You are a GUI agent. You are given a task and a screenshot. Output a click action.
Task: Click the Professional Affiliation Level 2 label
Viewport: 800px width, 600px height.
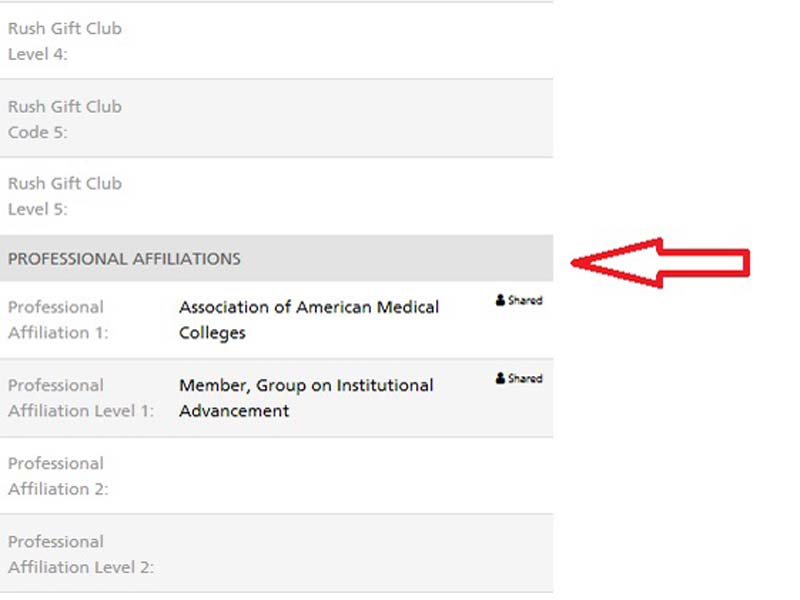click(x=80, y=554)
